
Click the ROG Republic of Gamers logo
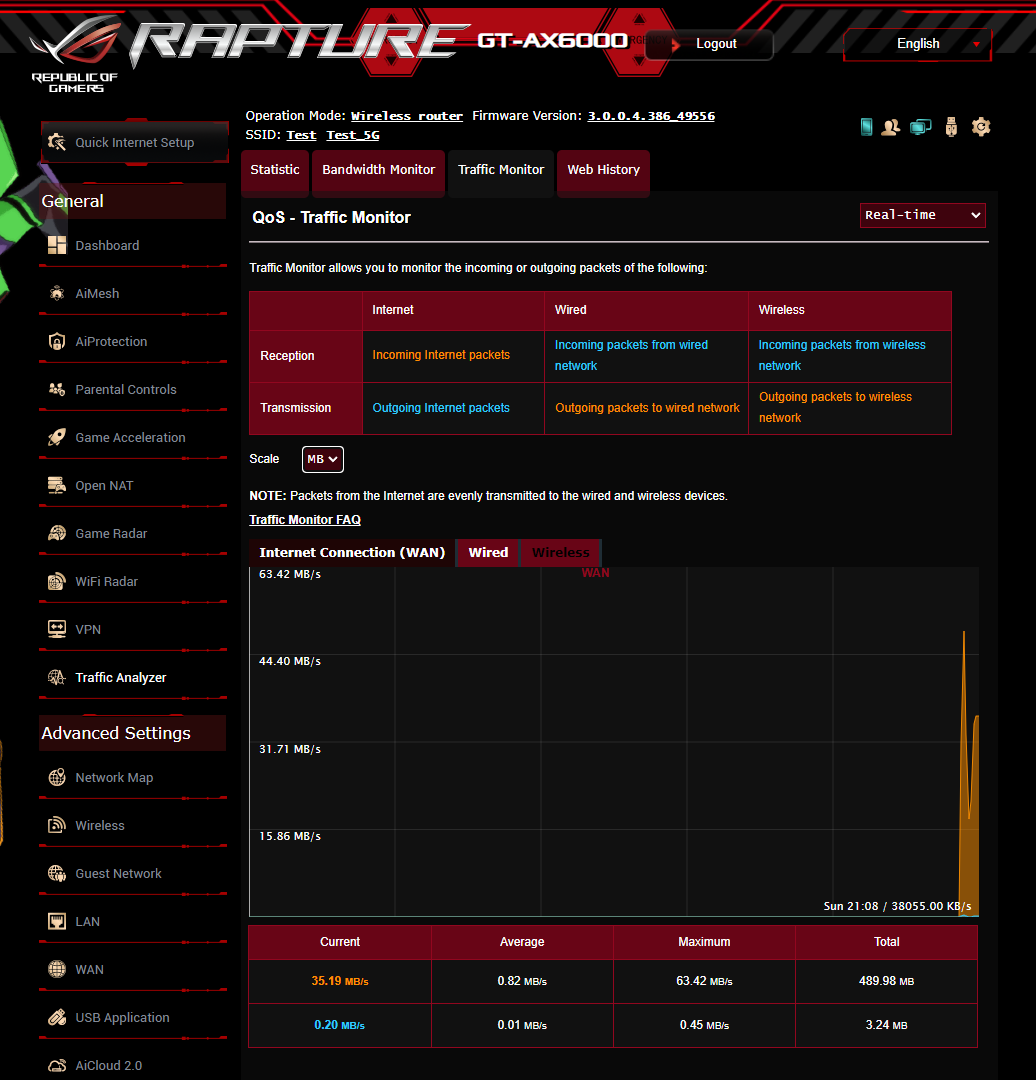(75, 55)
